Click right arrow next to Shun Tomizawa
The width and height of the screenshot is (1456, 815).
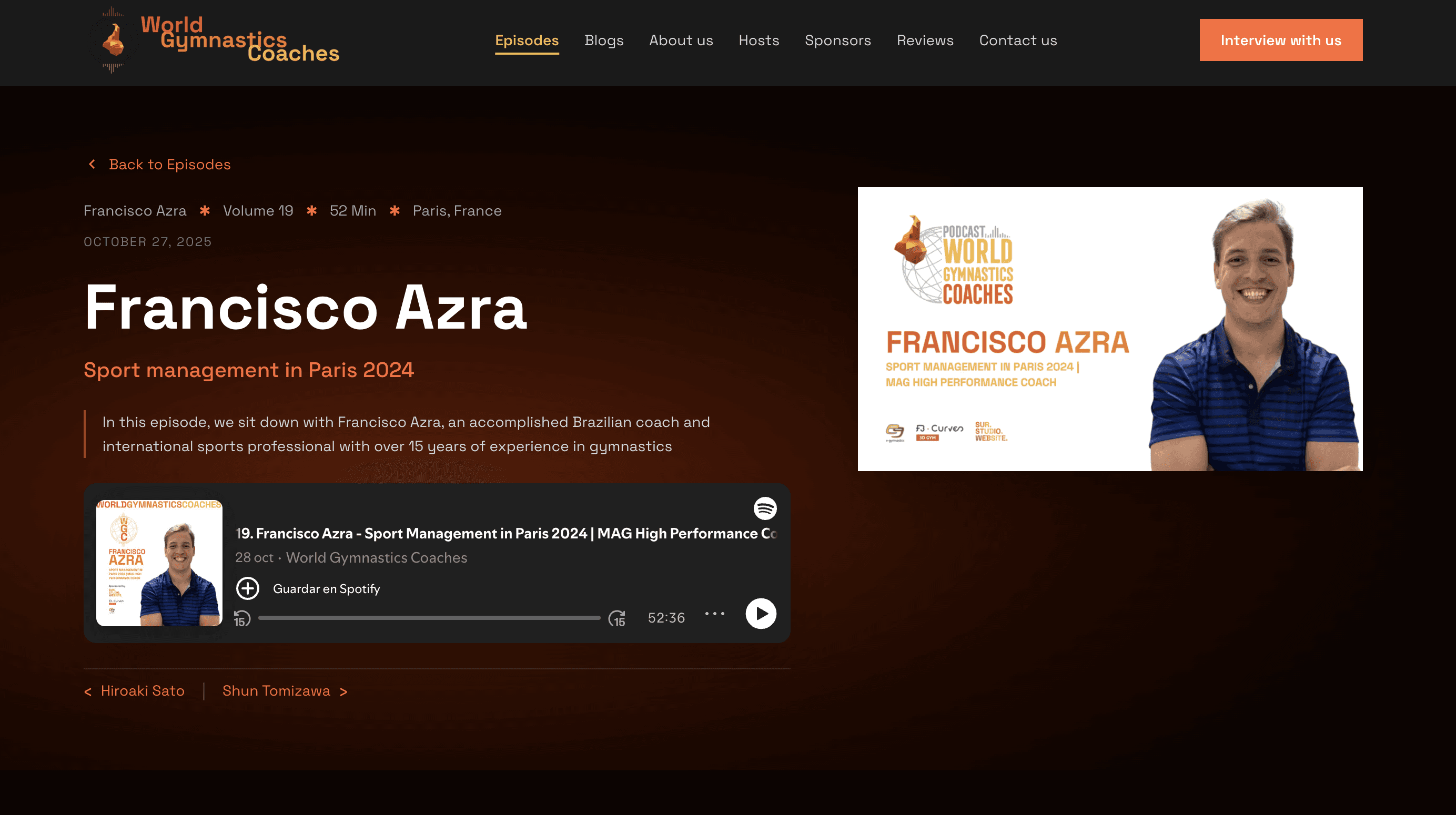(x=343, y=692)
